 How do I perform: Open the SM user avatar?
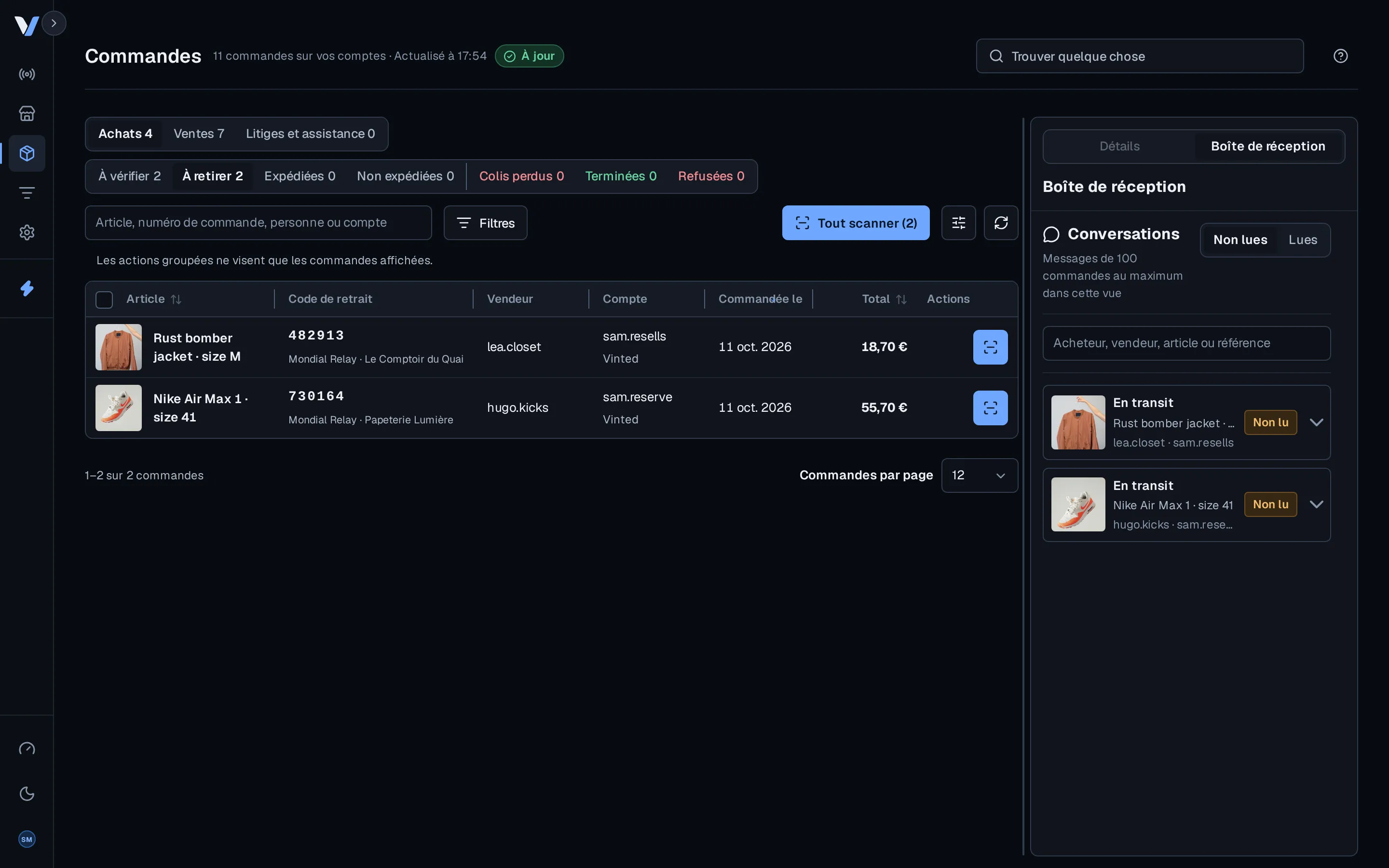coord(27,839)
